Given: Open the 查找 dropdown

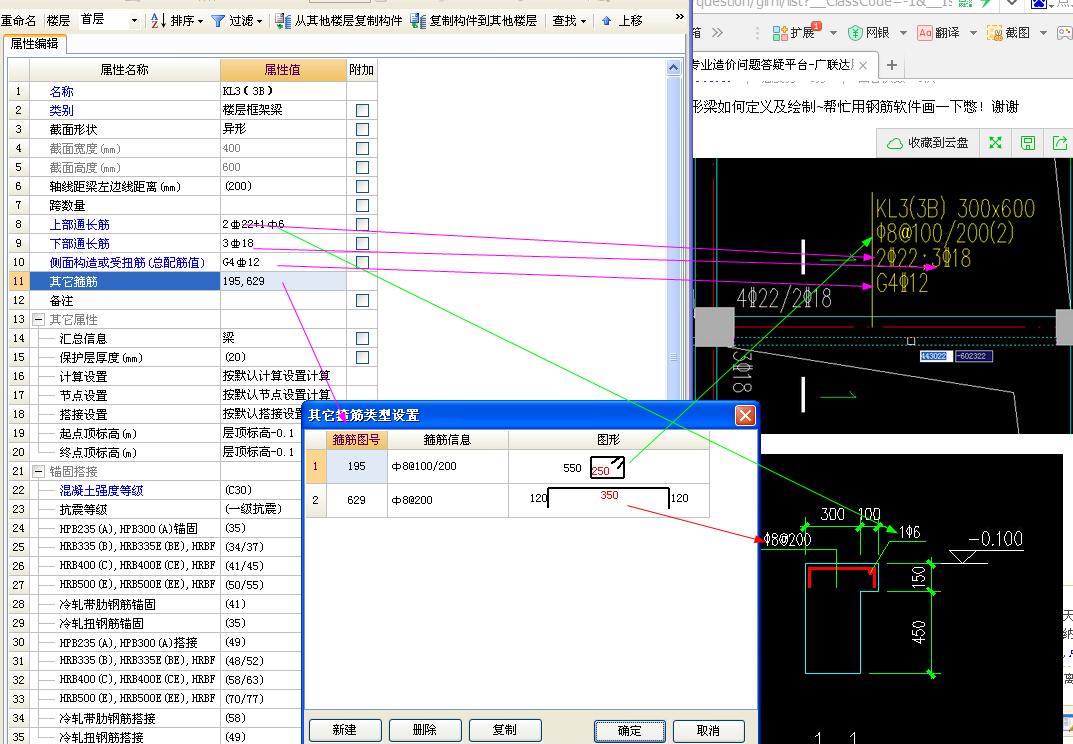Looking at the screenshot, I should coord(569,21).
